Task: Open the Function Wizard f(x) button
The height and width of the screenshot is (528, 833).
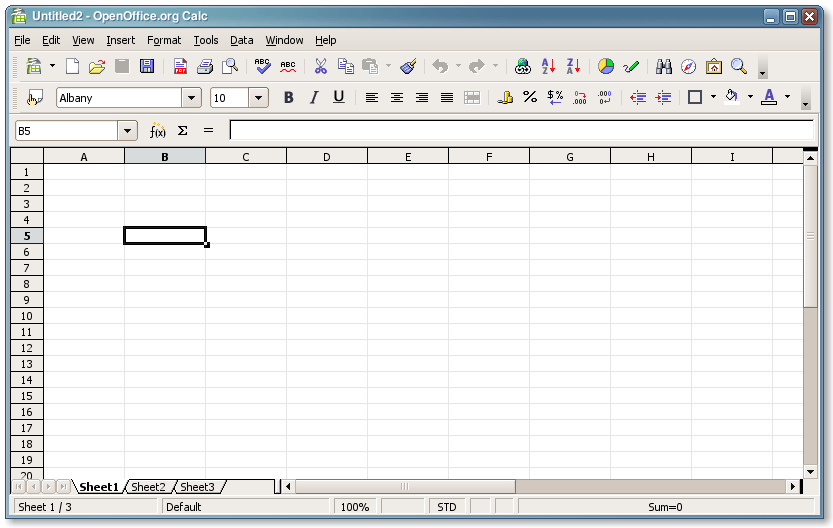Action: (157, 131)
